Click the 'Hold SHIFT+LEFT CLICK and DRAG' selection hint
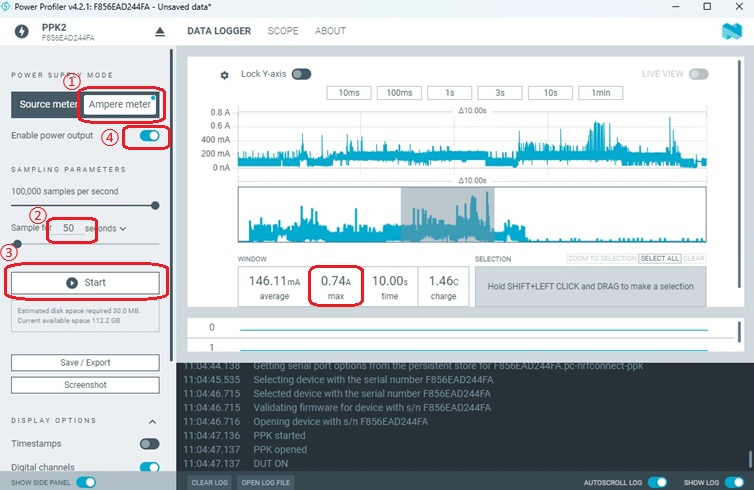This screenshot has height=490, width=754. 591,287
